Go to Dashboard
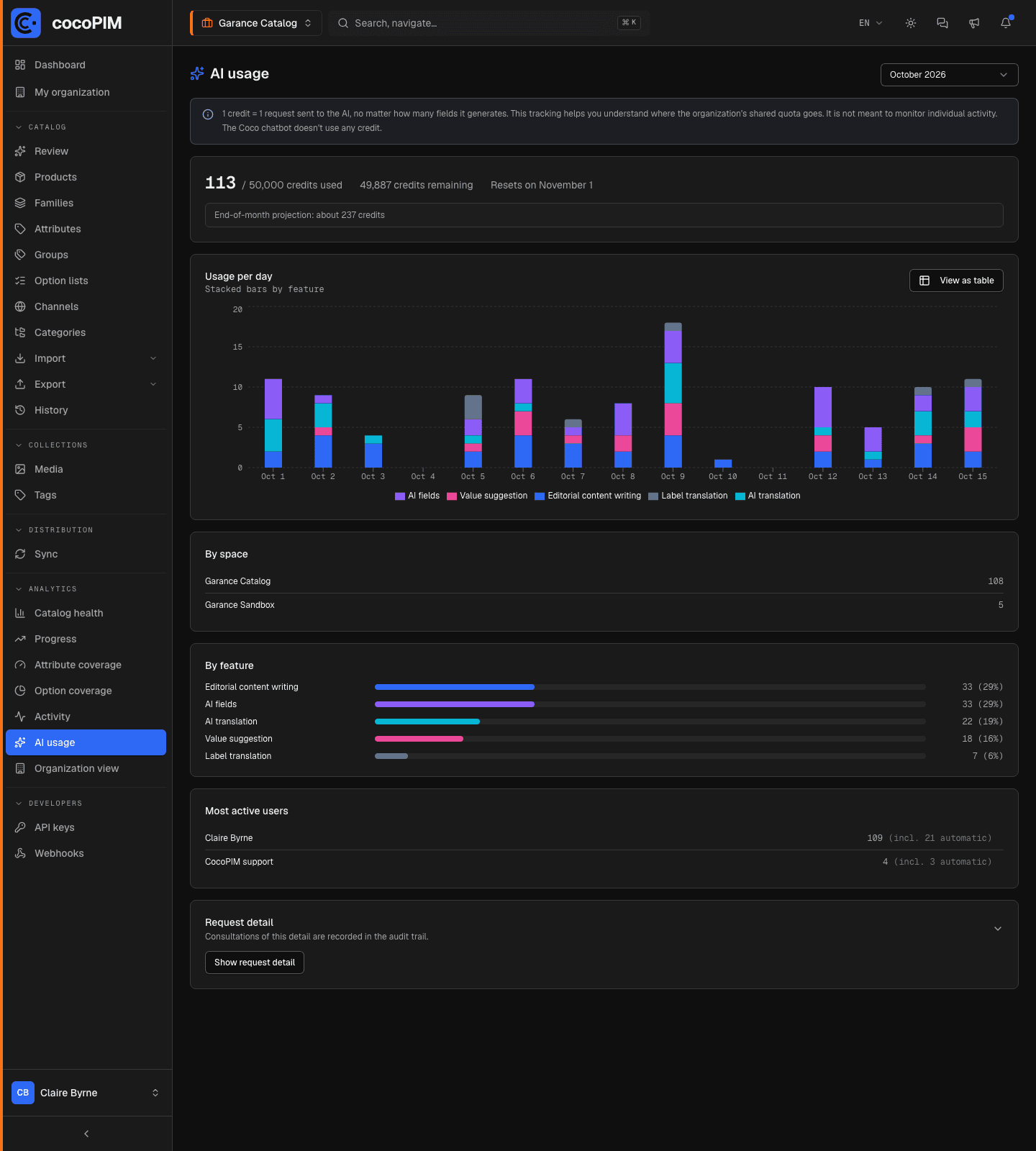 point(86,65)
